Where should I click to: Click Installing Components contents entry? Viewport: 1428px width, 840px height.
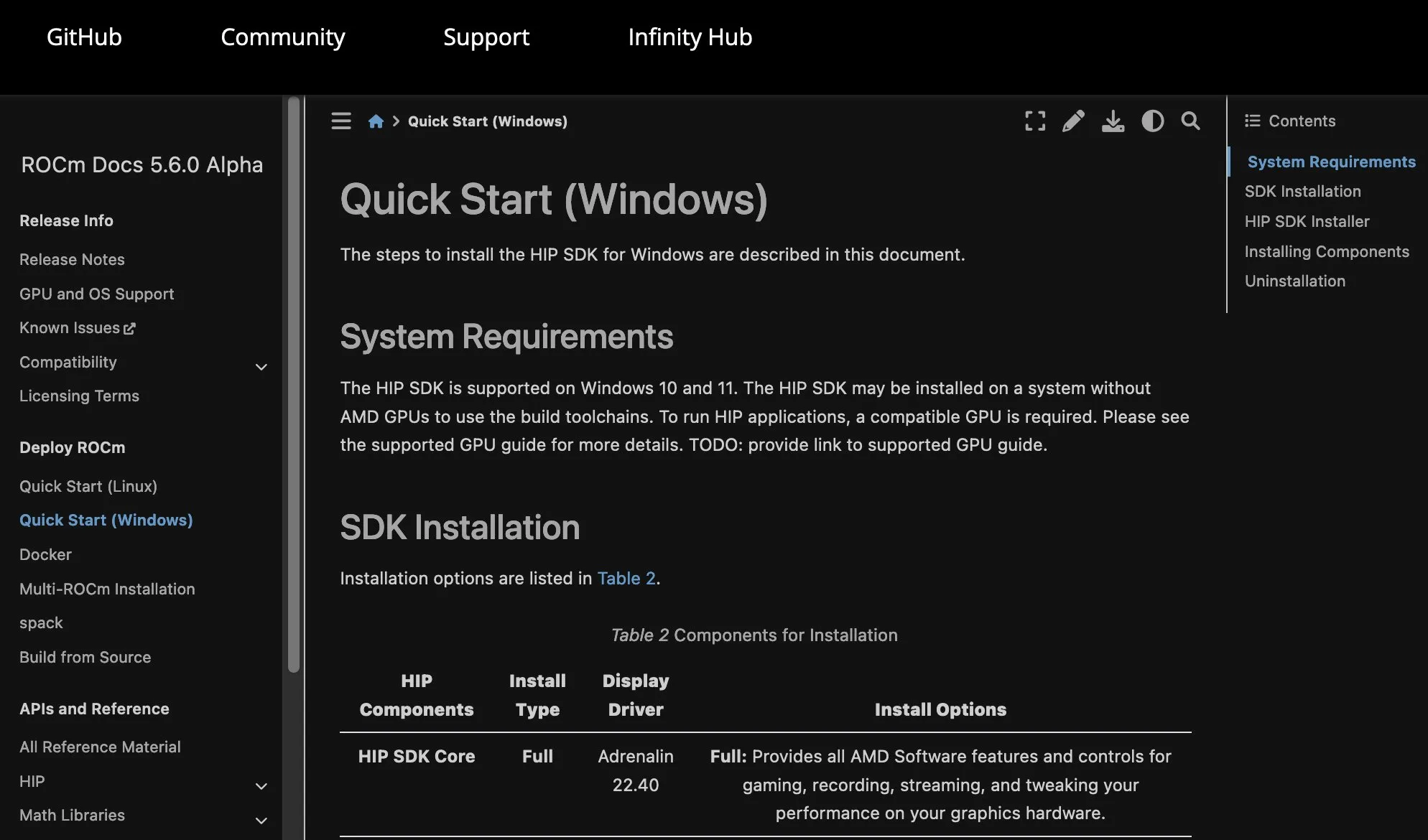[x=1326, y=251]
